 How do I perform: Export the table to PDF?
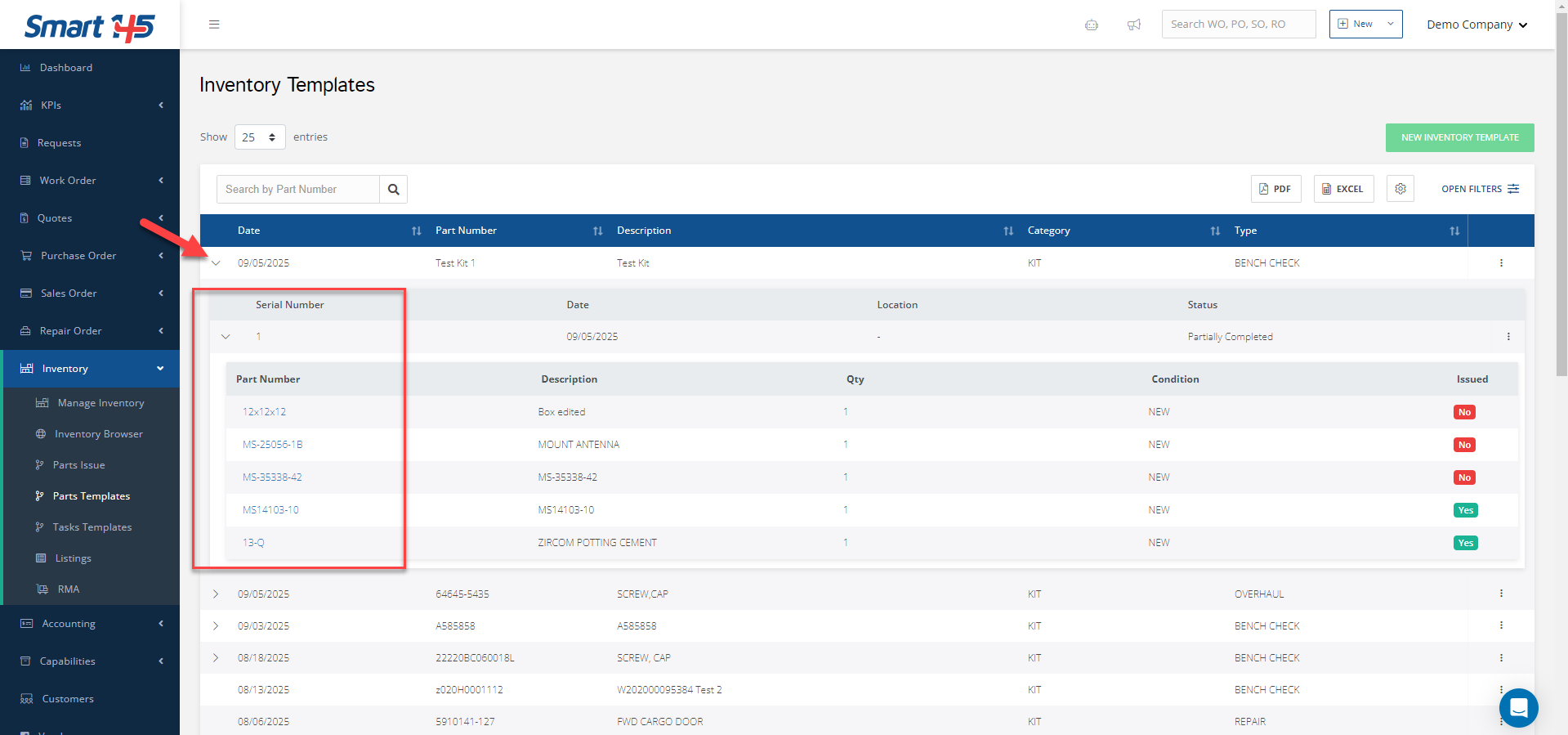coord(1275,189)
